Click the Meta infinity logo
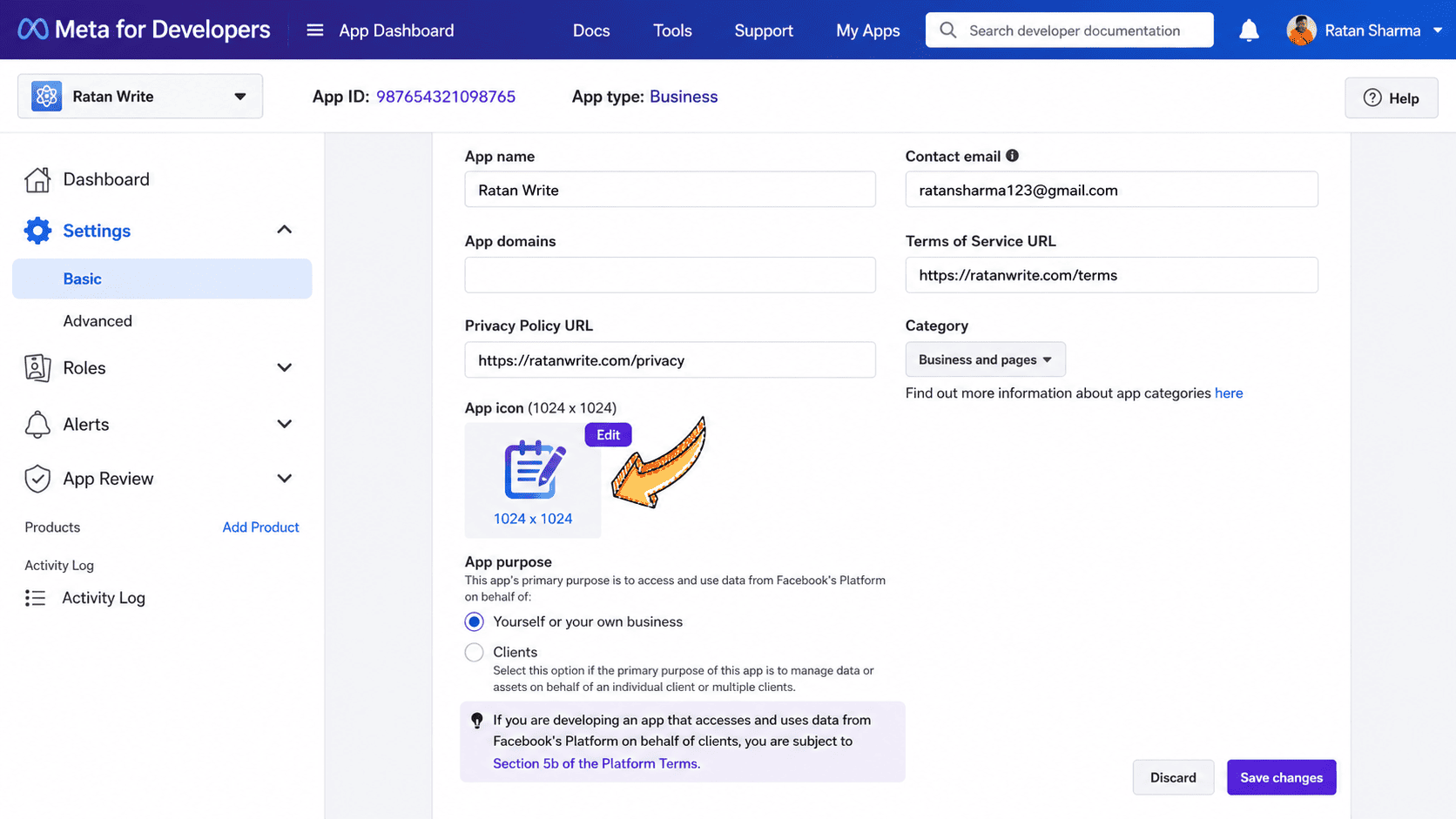 pos(33,30)
